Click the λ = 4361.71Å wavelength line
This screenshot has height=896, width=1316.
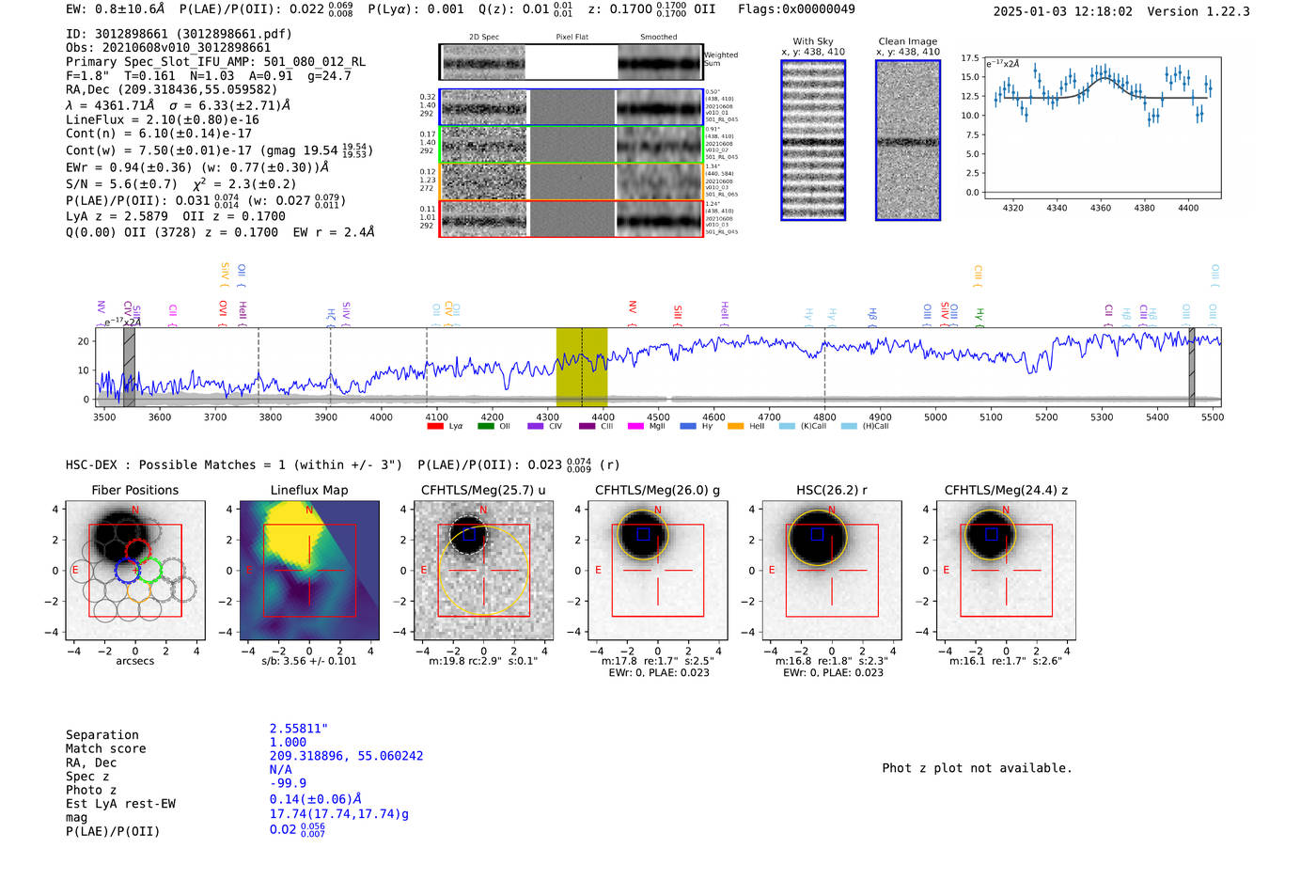pos(178,105)
